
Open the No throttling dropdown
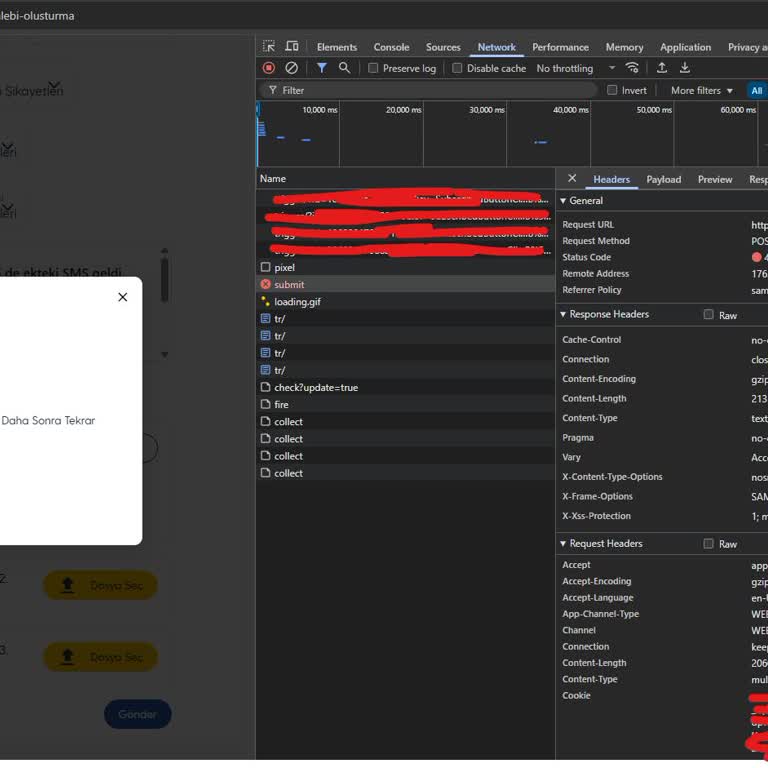point(575,68)
